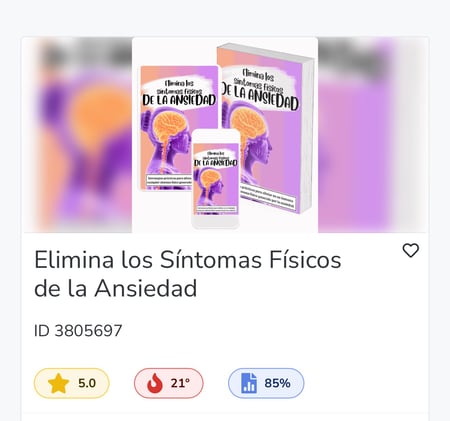Click the smartphone mockup in the cover
Screen dimensions: 450x421
(x=216, y=179)
